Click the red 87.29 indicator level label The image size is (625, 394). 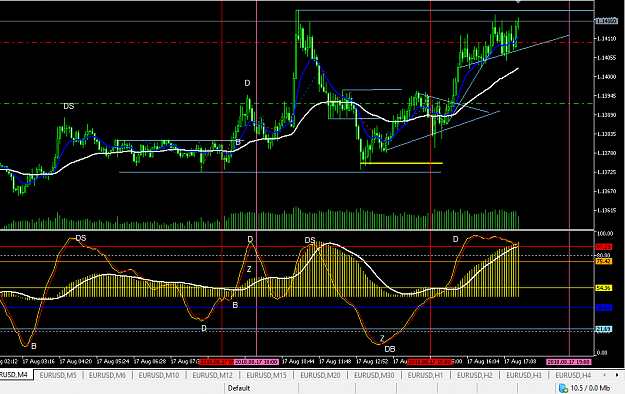point(603,247)
